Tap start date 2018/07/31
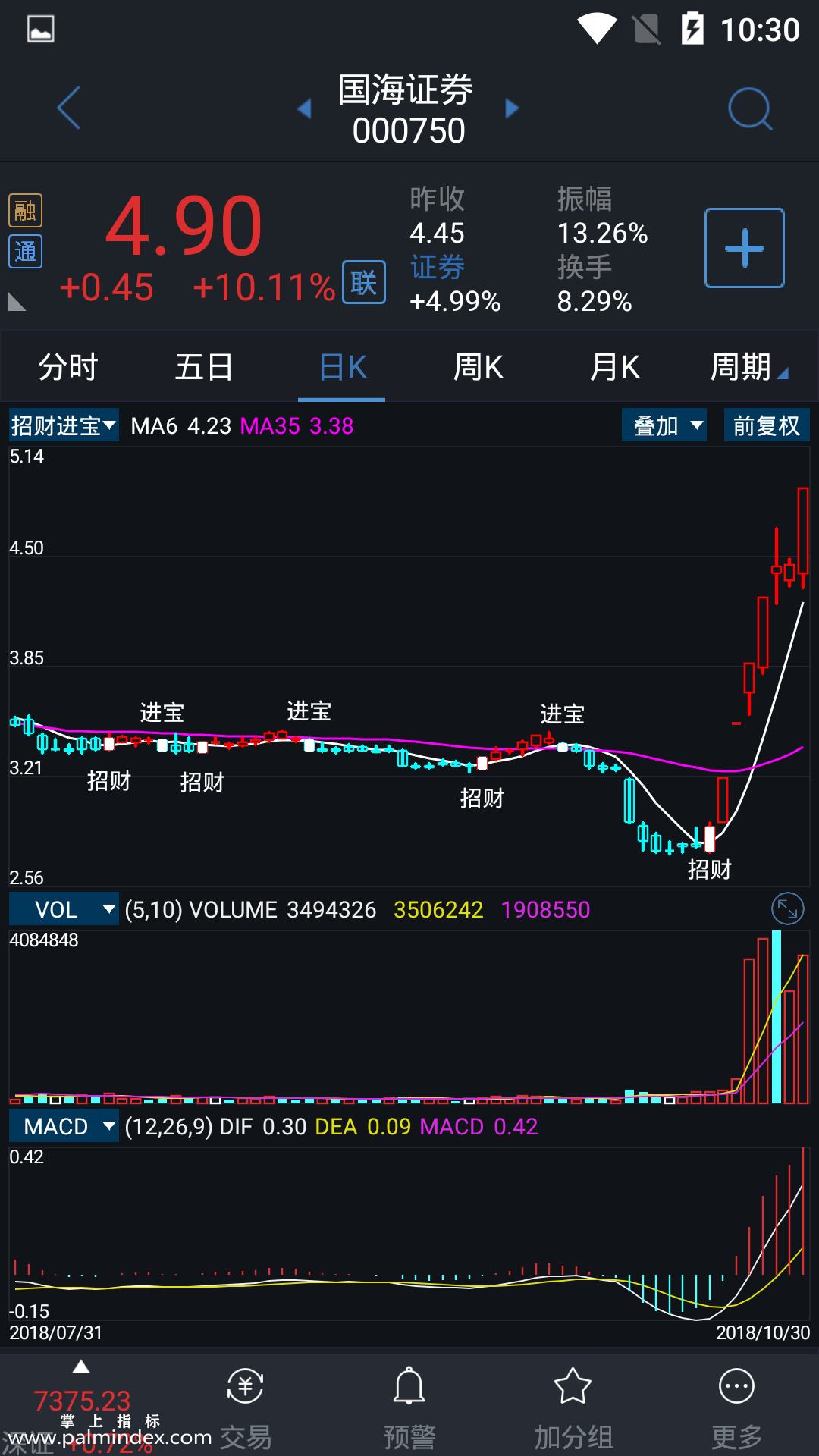 (x=55, y=1332)
